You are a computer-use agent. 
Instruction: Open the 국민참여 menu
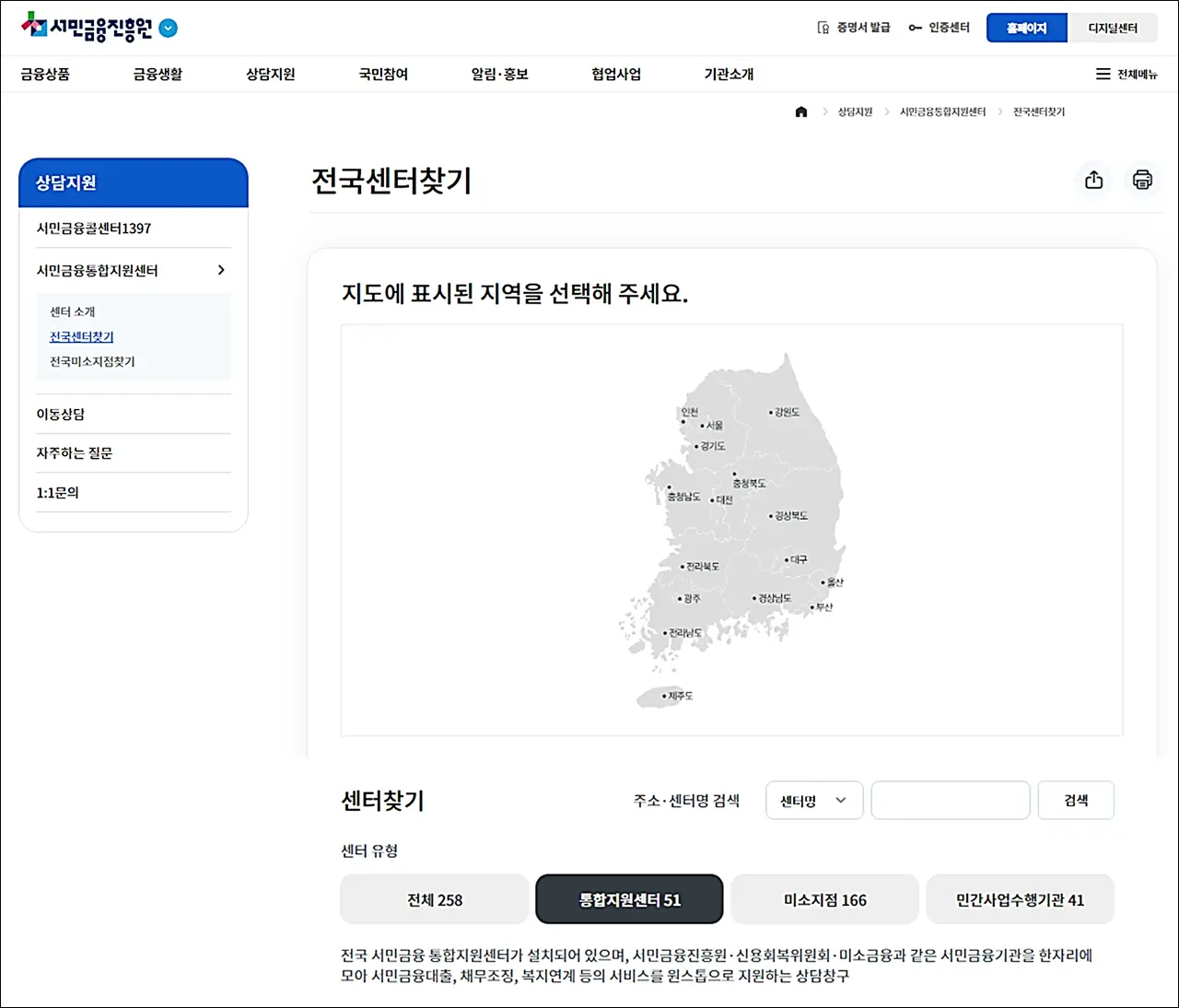click(382, 74)
